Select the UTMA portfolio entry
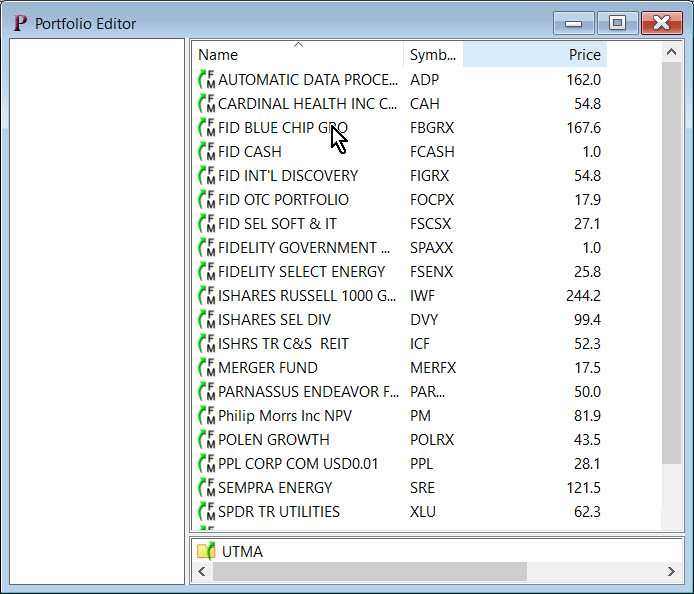Image resolution: width=694 pixels, height=594 pixels. (x=242, y=552)
